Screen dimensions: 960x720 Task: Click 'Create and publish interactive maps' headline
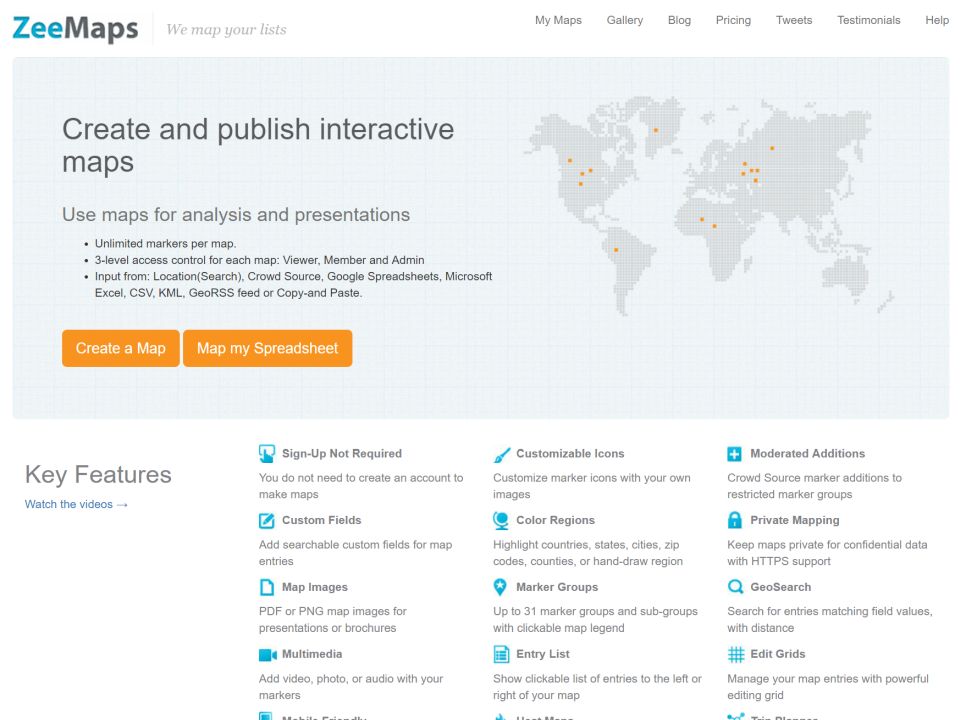pos(258,146)
